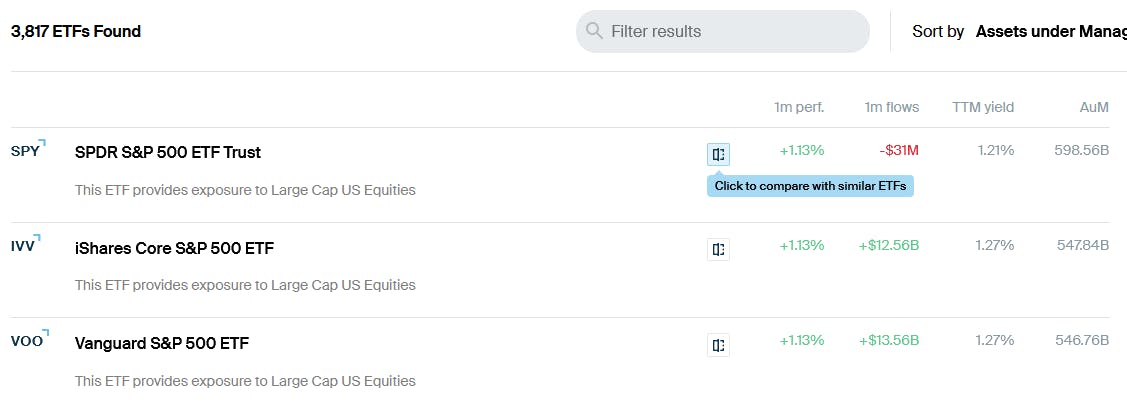Click the TTM yield column header
The height and width of the screenshot is (407, 1127).
(x=982, y=107)
